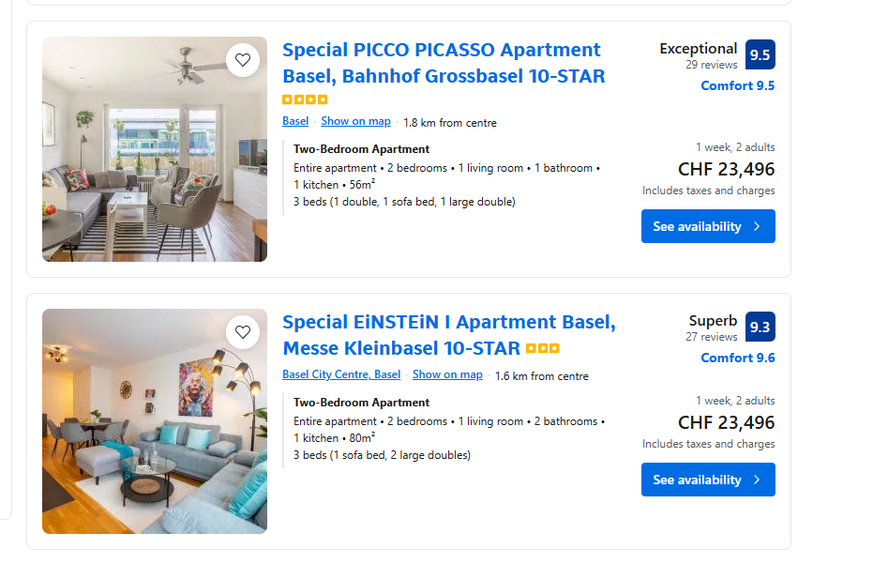Show EiNSTEiN apartment on map

[447, 375]
